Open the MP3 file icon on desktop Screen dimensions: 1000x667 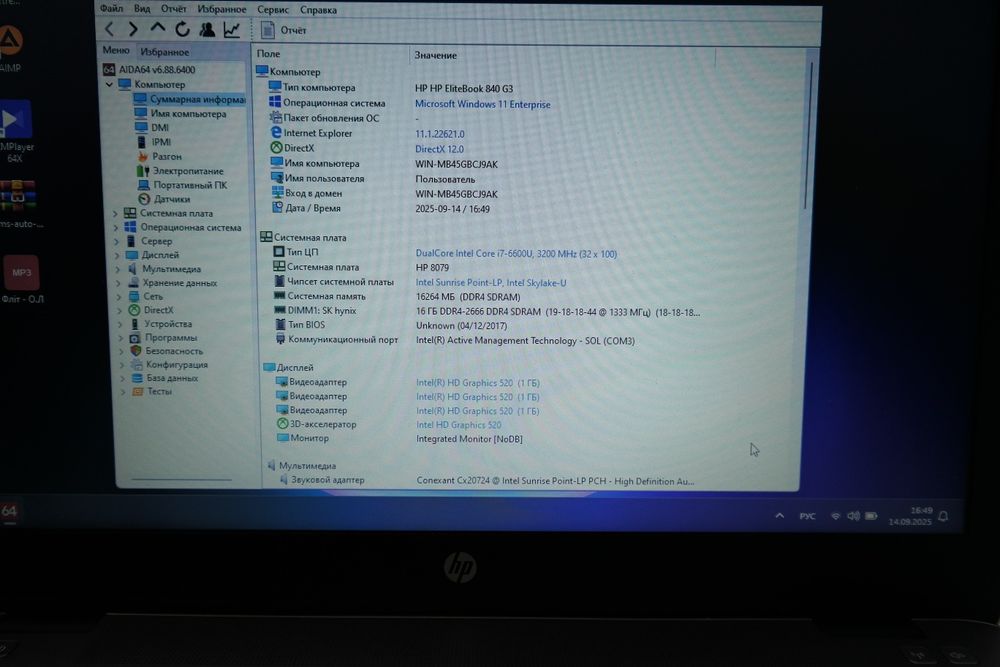(x=22, y=273)
